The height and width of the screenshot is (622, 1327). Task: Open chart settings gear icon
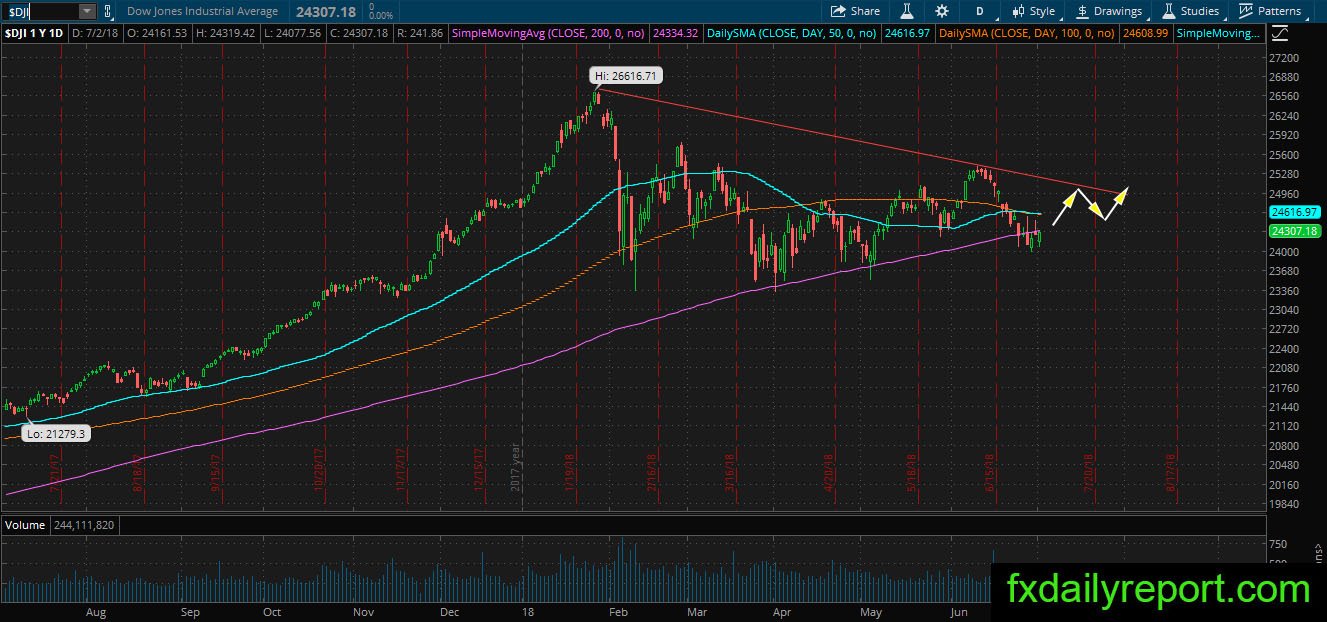[x=941, y=11]
